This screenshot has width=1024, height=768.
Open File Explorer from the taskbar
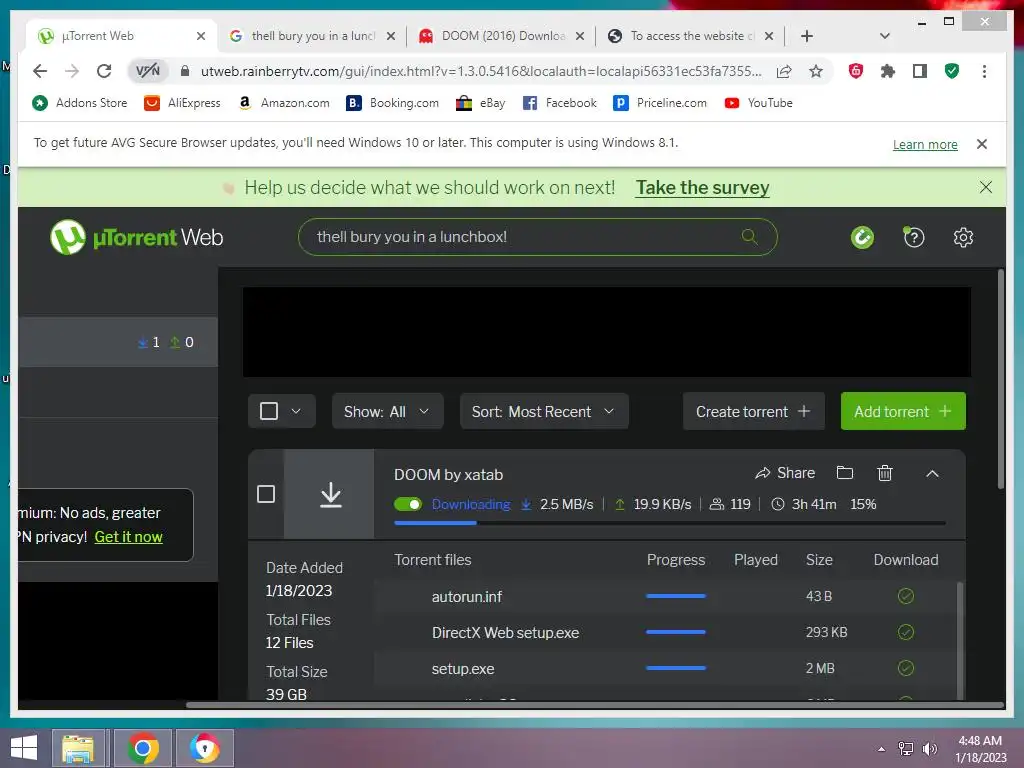[x=78, y=748]
